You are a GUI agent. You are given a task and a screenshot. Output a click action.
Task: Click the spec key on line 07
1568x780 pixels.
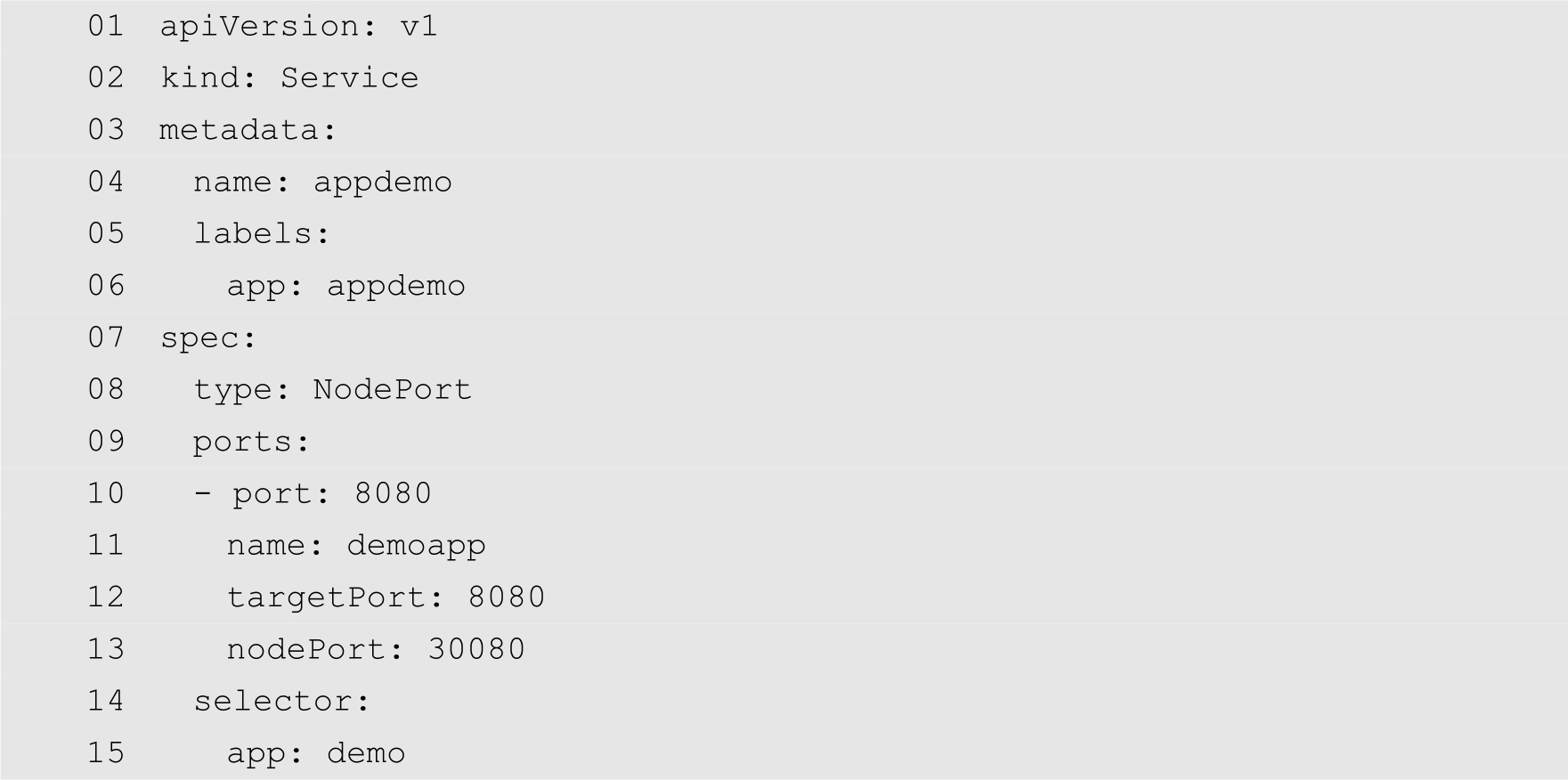coord(199,337)
